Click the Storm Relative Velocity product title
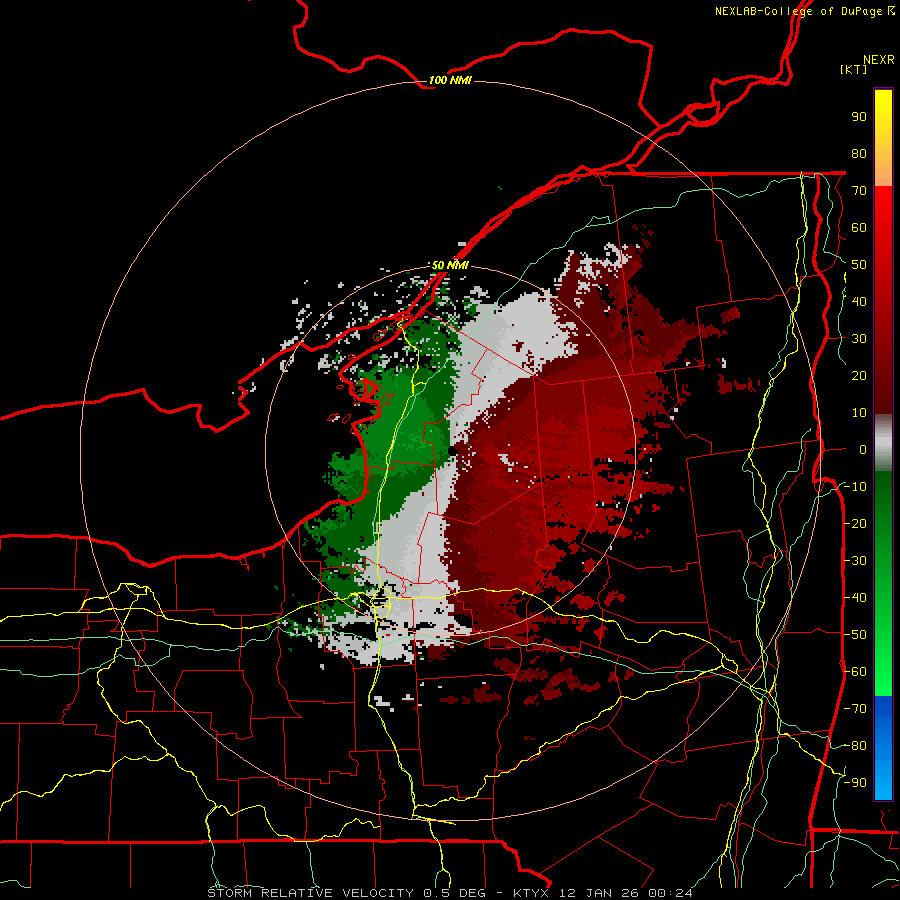The height and width of the screenshot is (900, 900). (311, 893)
